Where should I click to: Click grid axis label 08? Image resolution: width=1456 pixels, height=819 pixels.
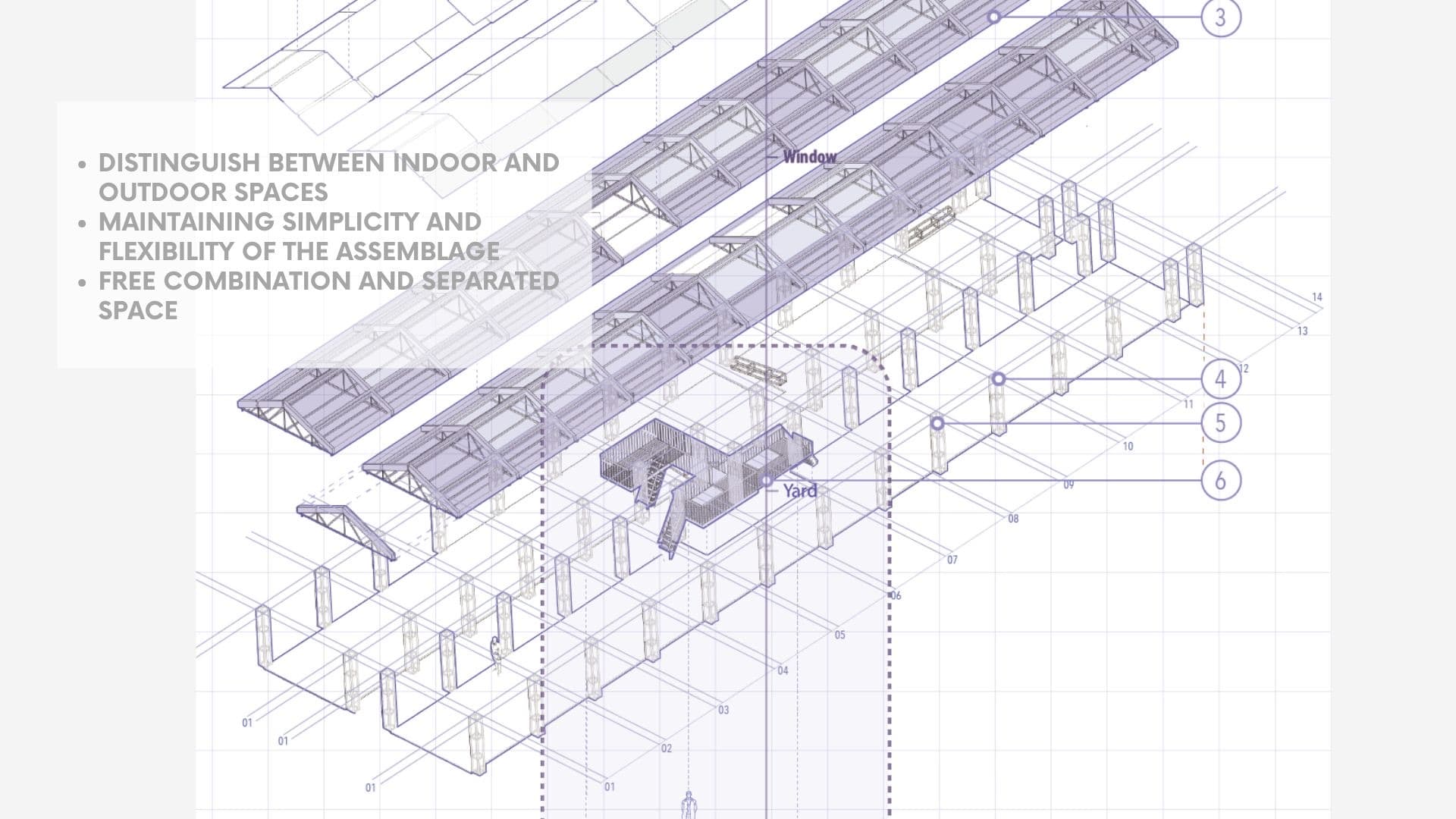(x=1013, y=519)
